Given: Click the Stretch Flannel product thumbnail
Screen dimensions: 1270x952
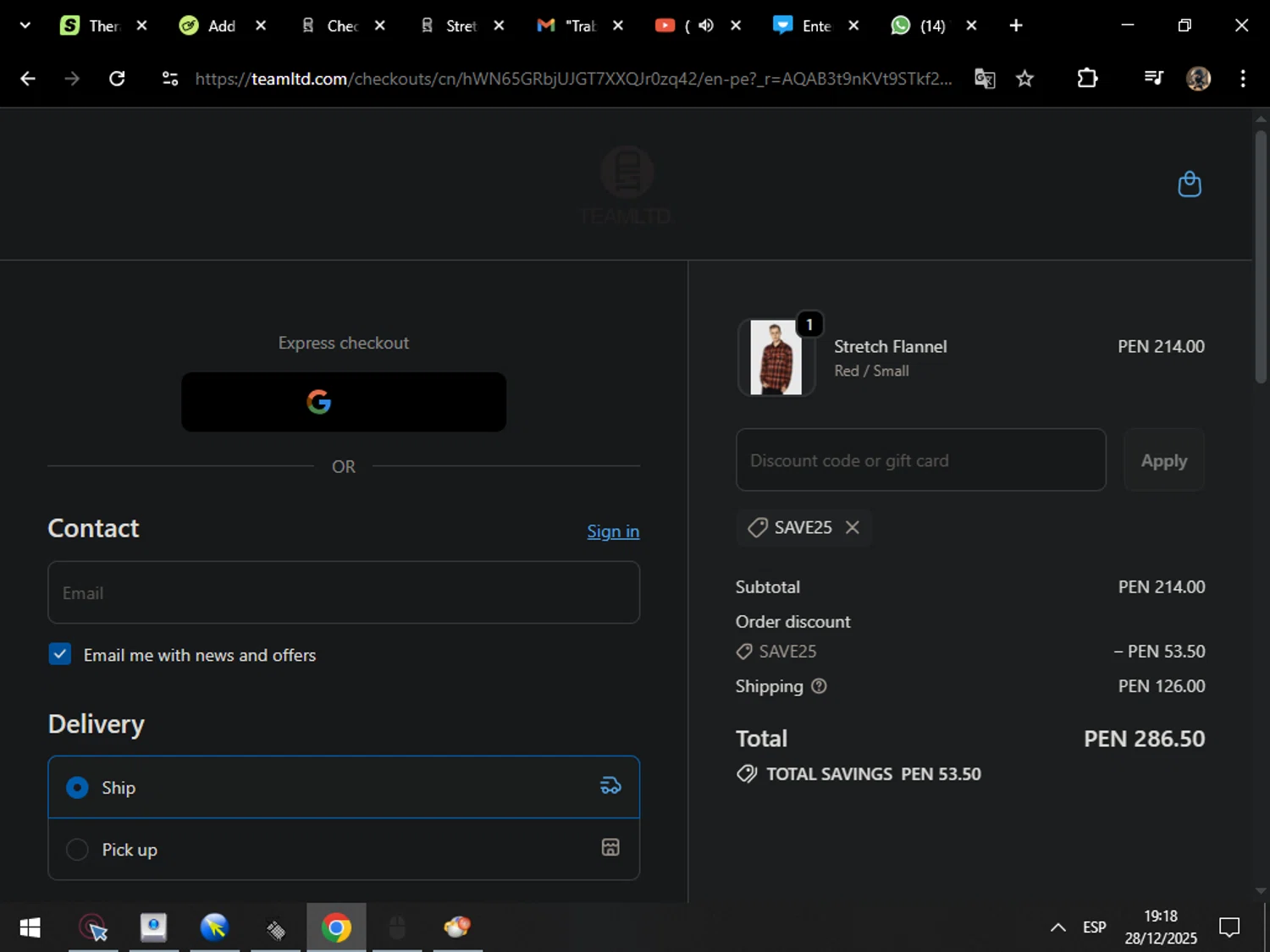Looking at the screenshot, I should coord(776,357).
